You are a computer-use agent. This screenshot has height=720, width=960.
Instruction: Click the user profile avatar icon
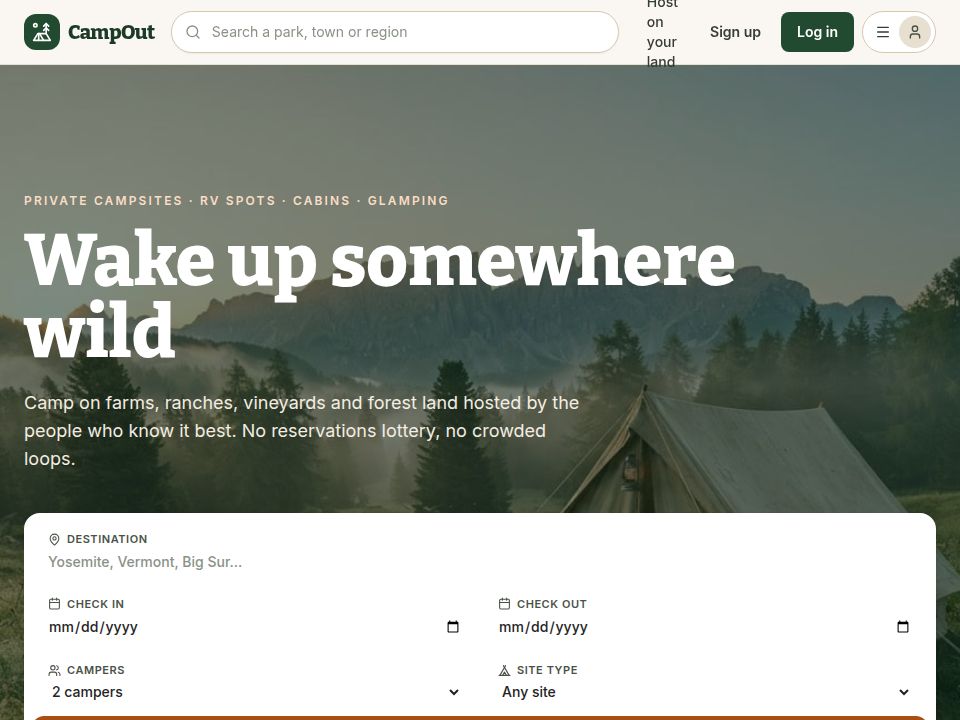point(915,32)
